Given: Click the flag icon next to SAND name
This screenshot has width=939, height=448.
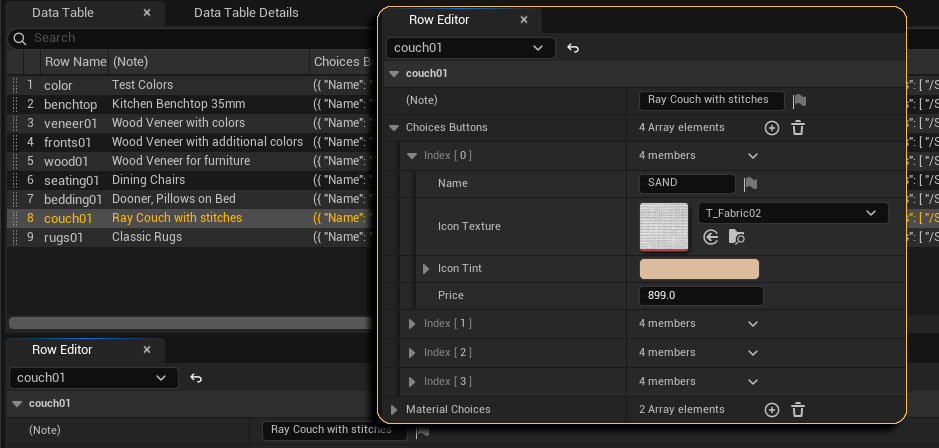Looking at the screenshot, I should pos(751,184).
